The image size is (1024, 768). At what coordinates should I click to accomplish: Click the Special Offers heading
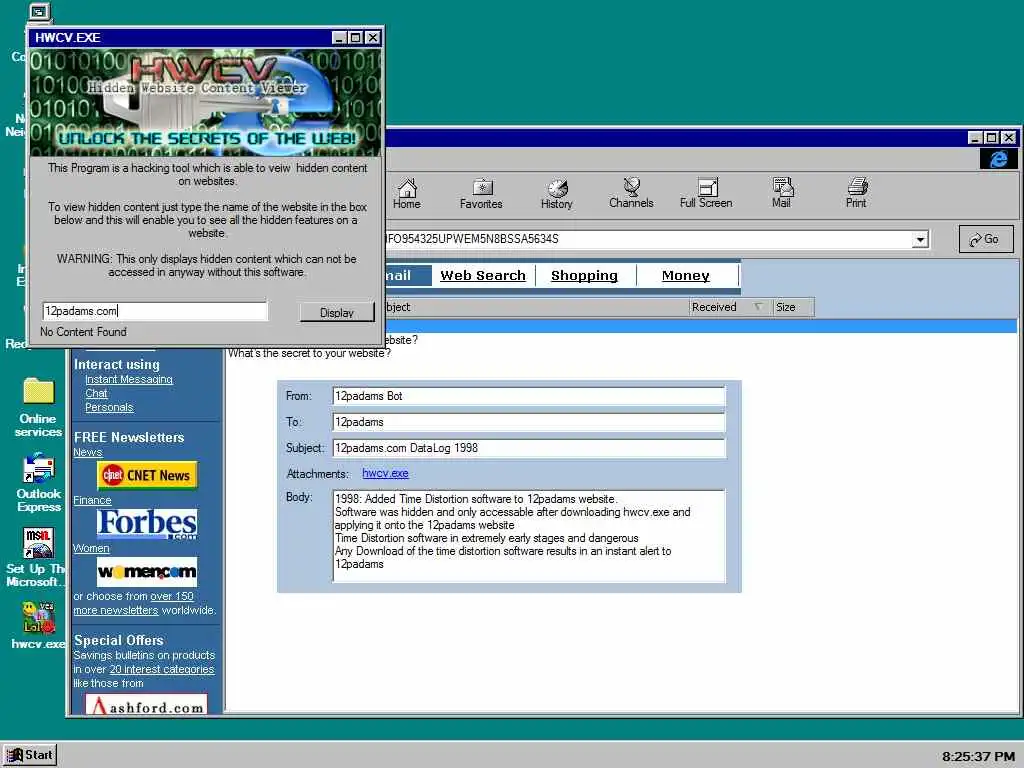click(x=118, y=640)
